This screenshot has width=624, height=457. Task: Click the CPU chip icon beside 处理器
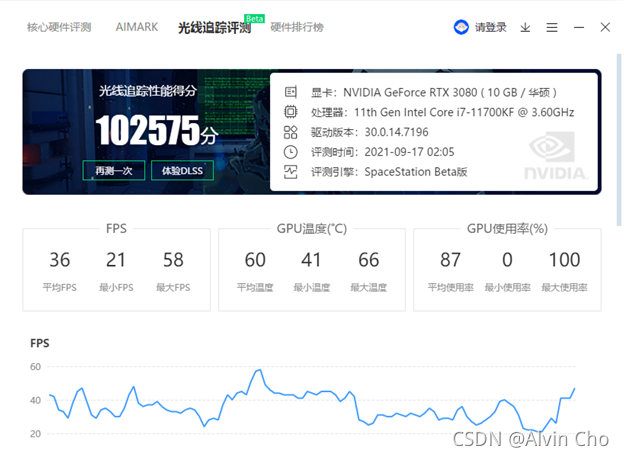291,112
